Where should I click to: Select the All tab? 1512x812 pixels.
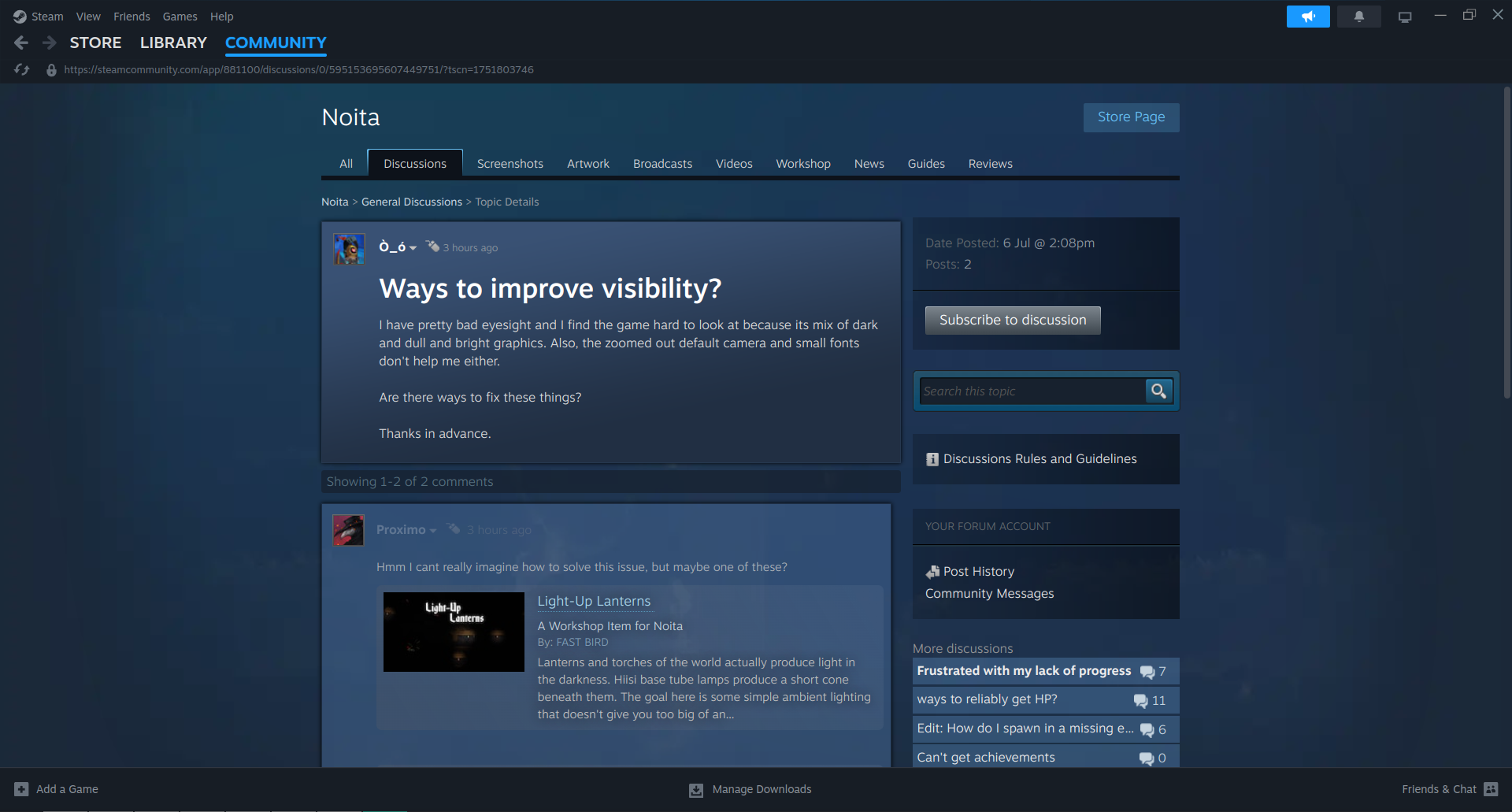(346, 164)
